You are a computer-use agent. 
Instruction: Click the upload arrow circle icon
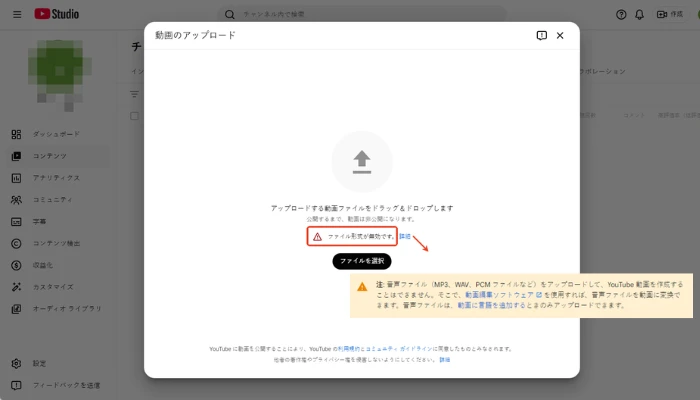coord(362,162)
